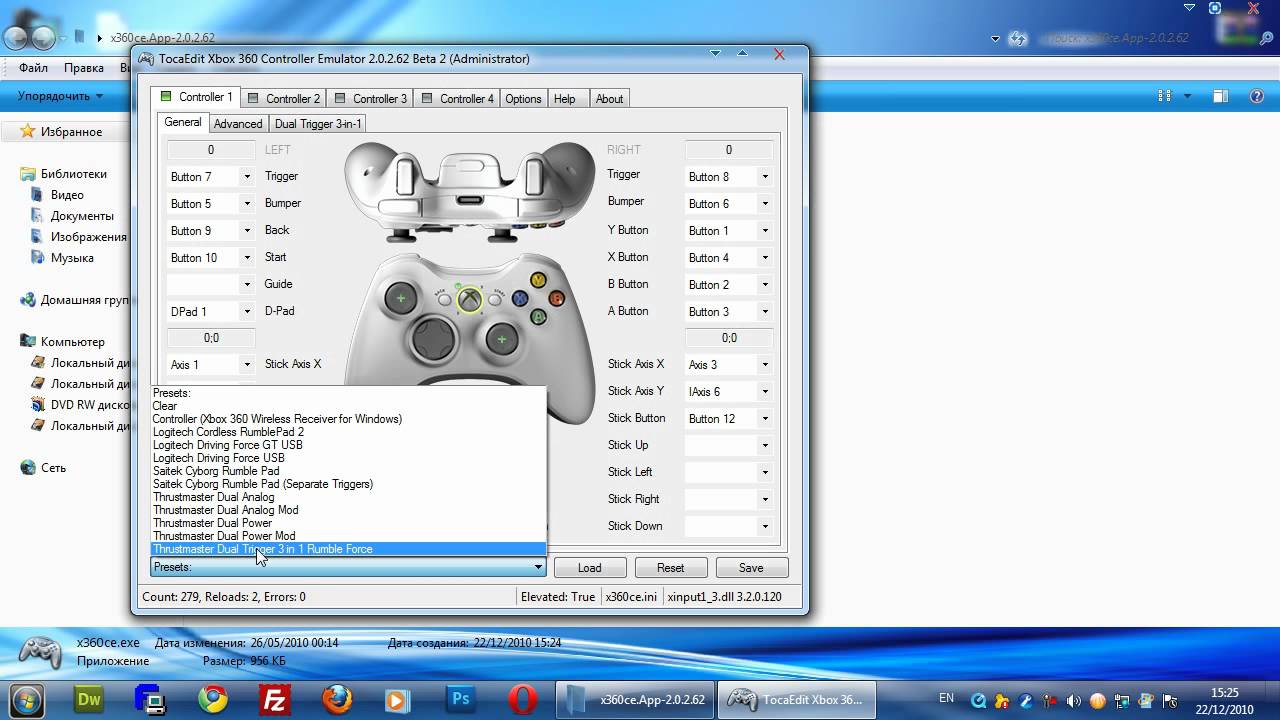Viewport: 1280px width, 720px height.
Task: Open left Bumper Button 5 dropdown
Action: pos(247,204)
